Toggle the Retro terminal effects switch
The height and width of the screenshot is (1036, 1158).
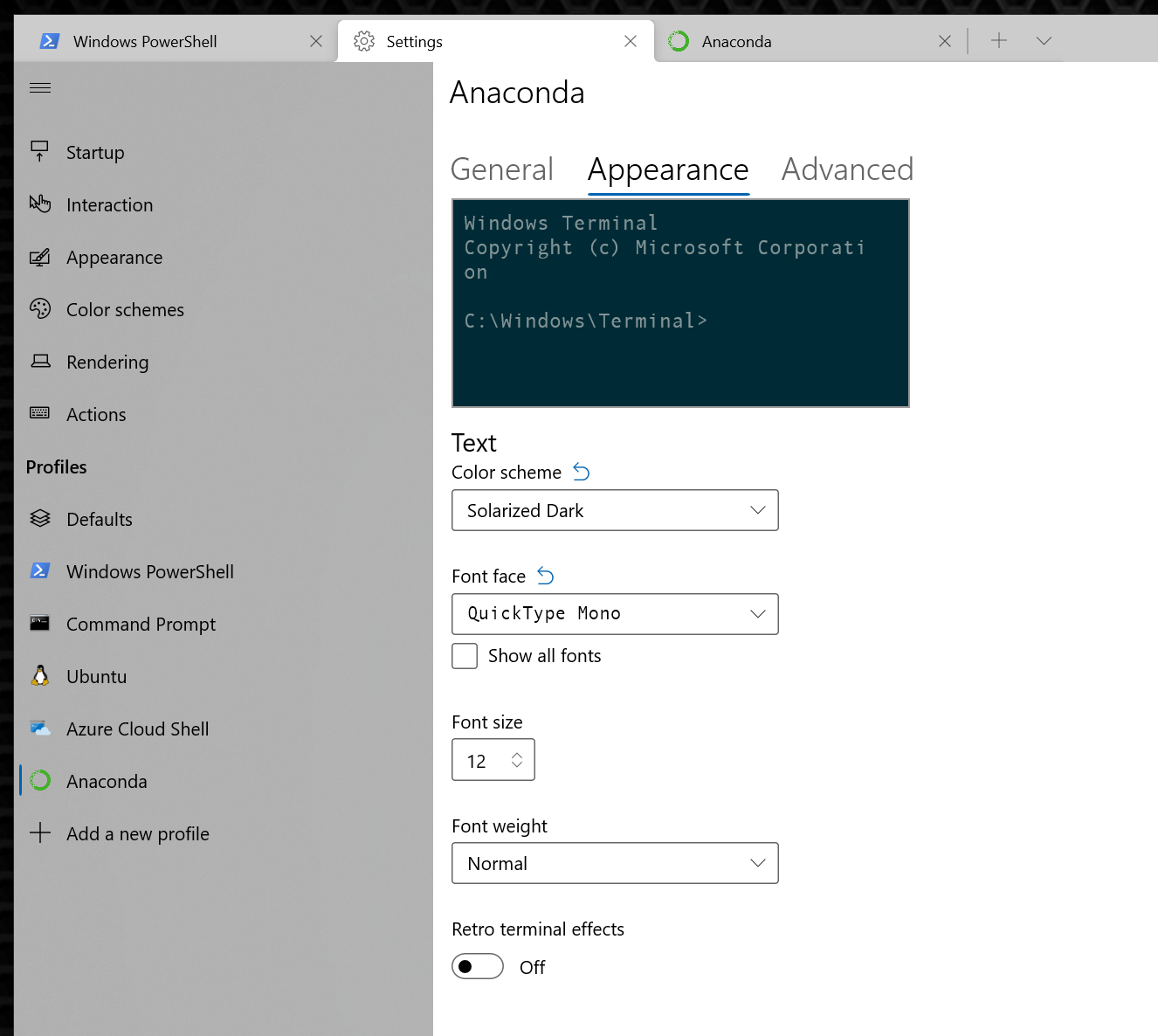coord(477,966)
